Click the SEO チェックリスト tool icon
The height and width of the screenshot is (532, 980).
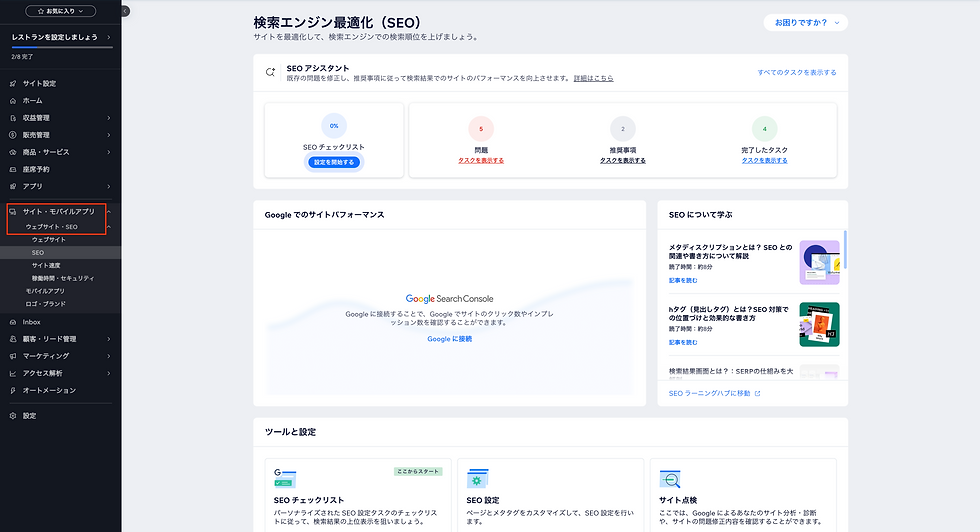click(285, 478)
